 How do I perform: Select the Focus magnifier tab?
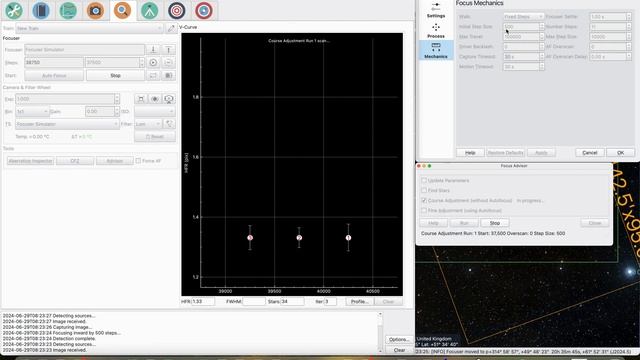click(x=122, y=10)
